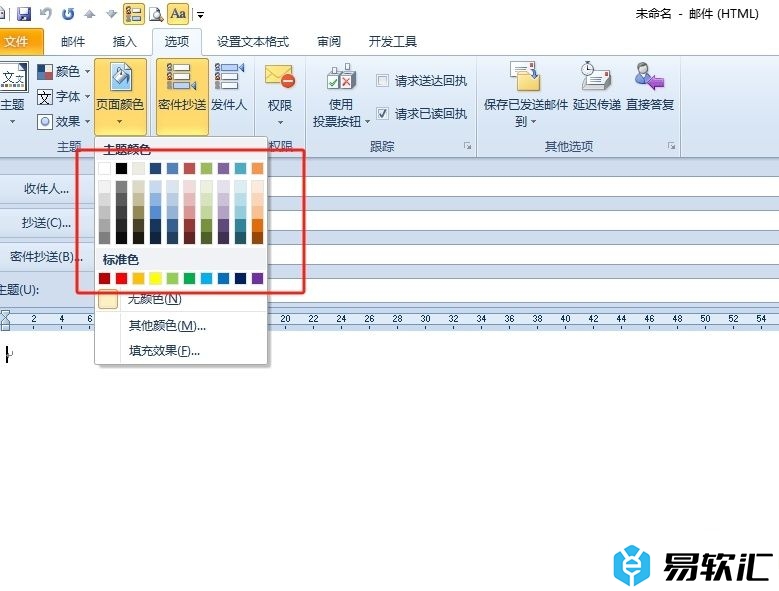Pick the dark red standard color swatch
The image size is (779, 591).
click(104, 278)
